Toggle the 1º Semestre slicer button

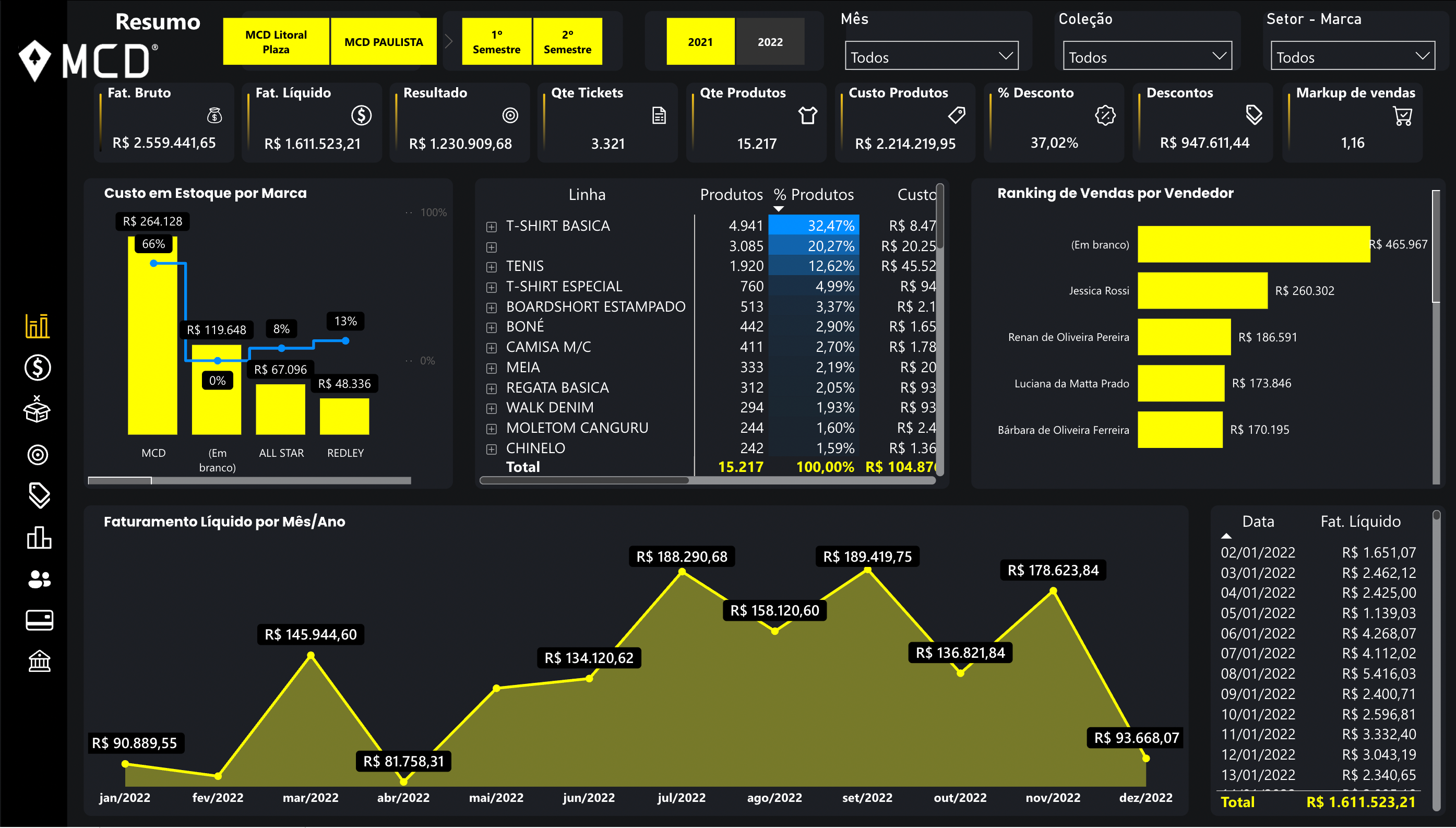coord(496,42)
